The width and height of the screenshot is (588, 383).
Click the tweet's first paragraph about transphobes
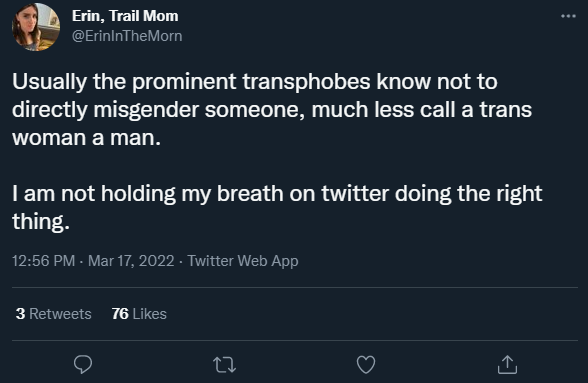click(x=272, y=109)
